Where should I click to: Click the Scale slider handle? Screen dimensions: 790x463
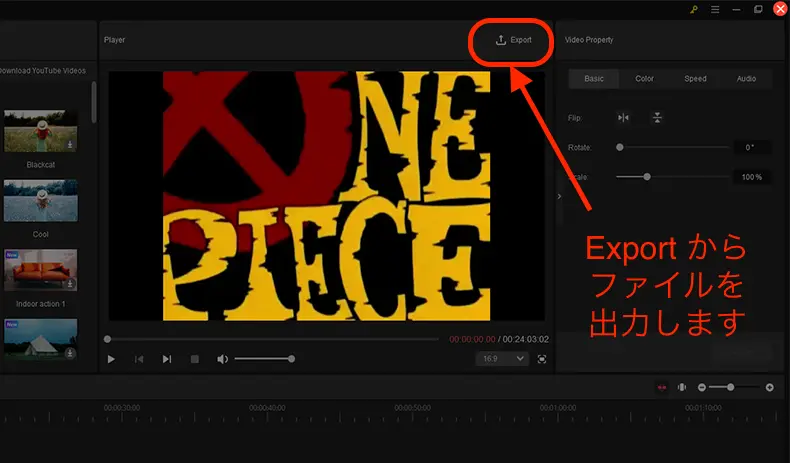(x=647, y=177)
